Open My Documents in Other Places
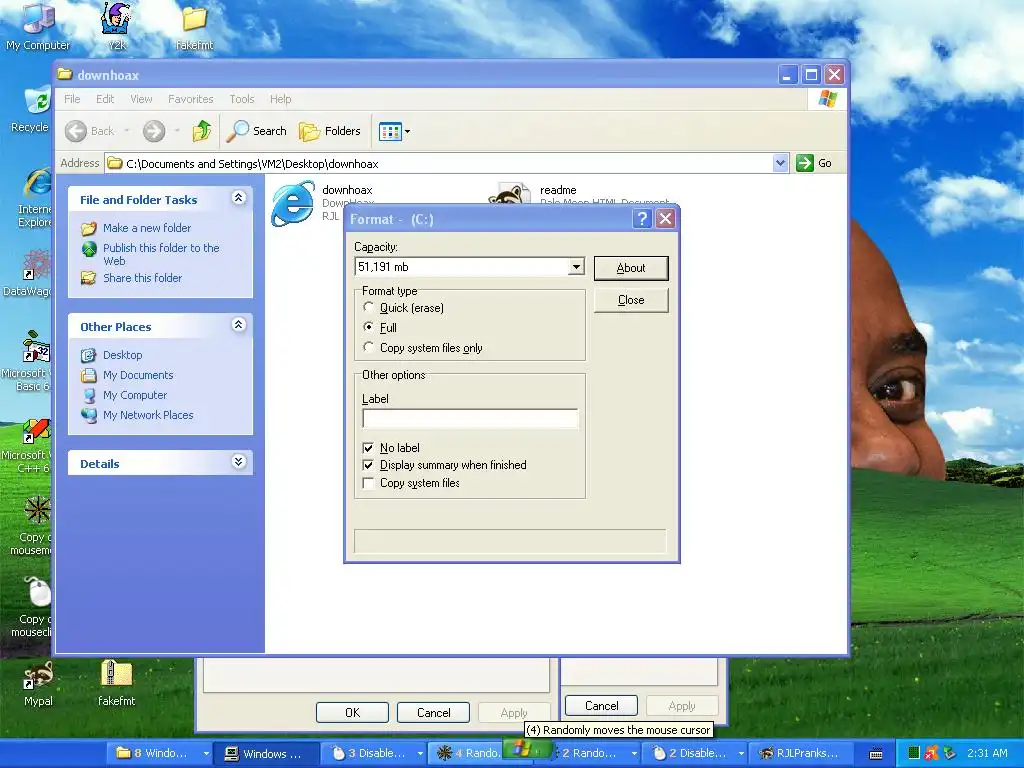1024x768 pixels. pyautogui.click(x=138, y=375)
